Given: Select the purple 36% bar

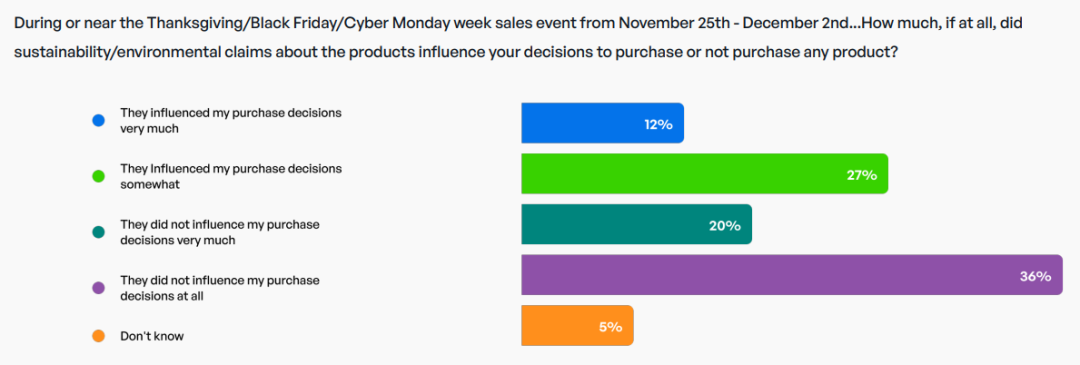Looking at the screenshot, I should point(792,275).
